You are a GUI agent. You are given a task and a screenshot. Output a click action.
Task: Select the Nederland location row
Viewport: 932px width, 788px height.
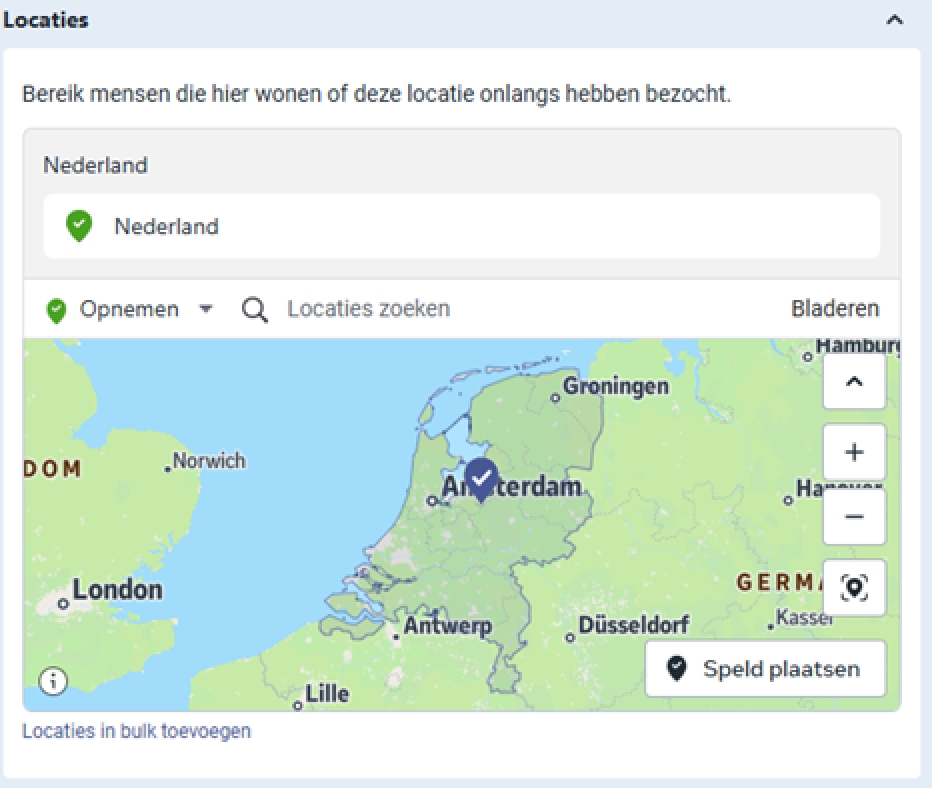(x=461, y=226)
